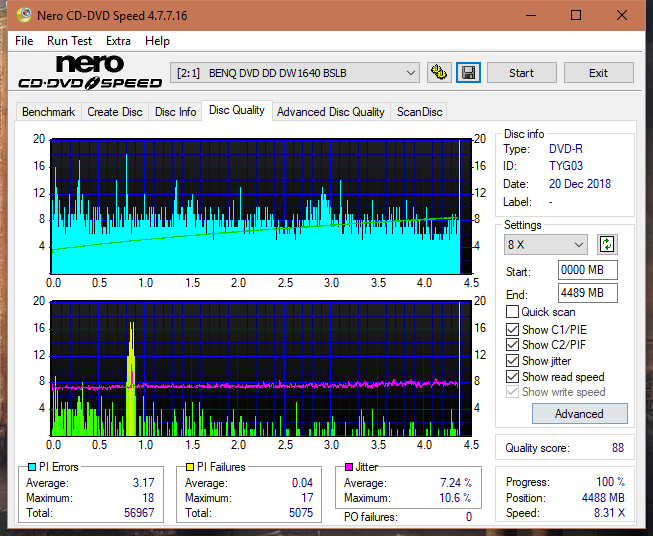
Task: Enable the Quick scan checkbox
Action: tap(512, 312)
